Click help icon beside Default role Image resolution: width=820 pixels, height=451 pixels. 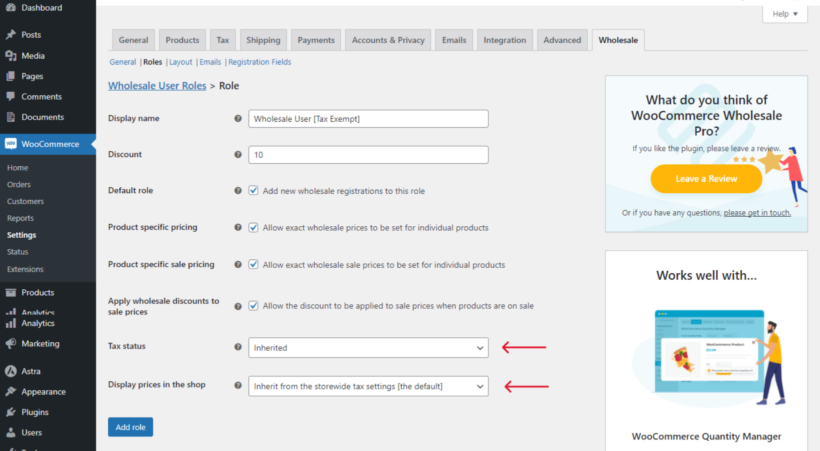coord(238,190)
